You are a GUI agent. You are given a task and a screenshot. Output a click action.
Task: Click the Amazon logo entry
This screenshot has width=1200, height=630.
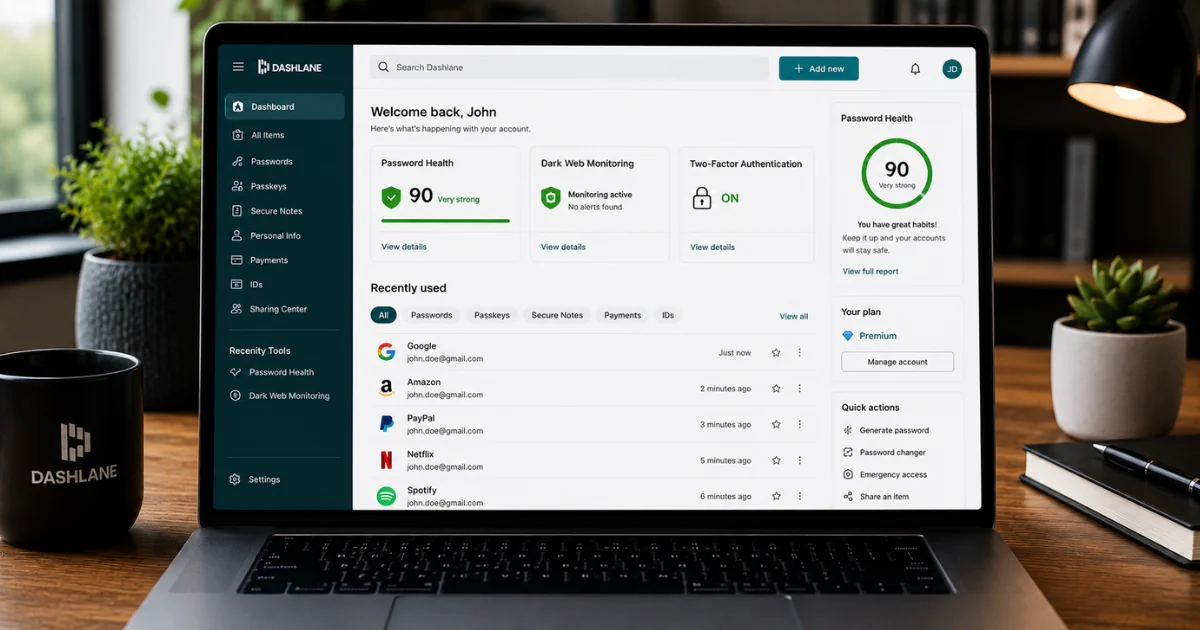tap(386, 388)
